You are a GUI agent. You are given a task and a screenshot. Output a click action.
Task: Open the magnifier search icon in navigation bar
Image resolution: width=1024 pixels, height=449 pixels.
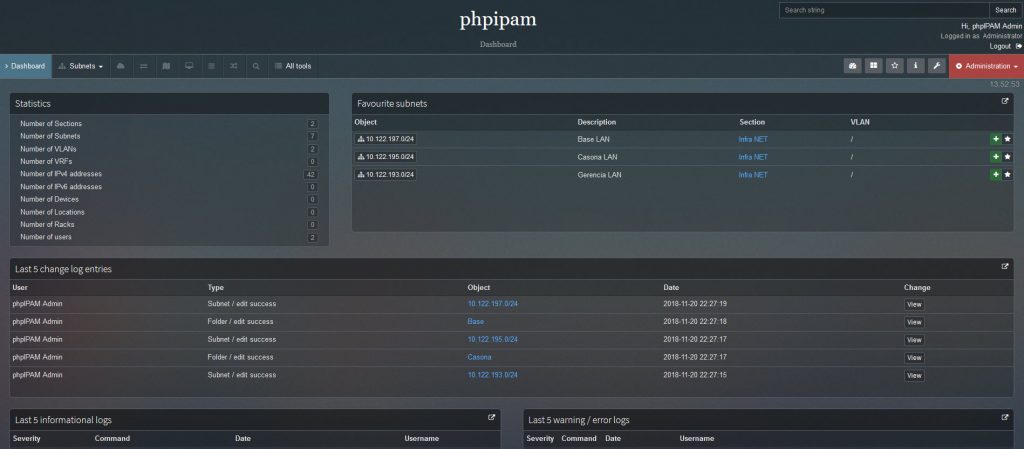(x=256, y=66)
